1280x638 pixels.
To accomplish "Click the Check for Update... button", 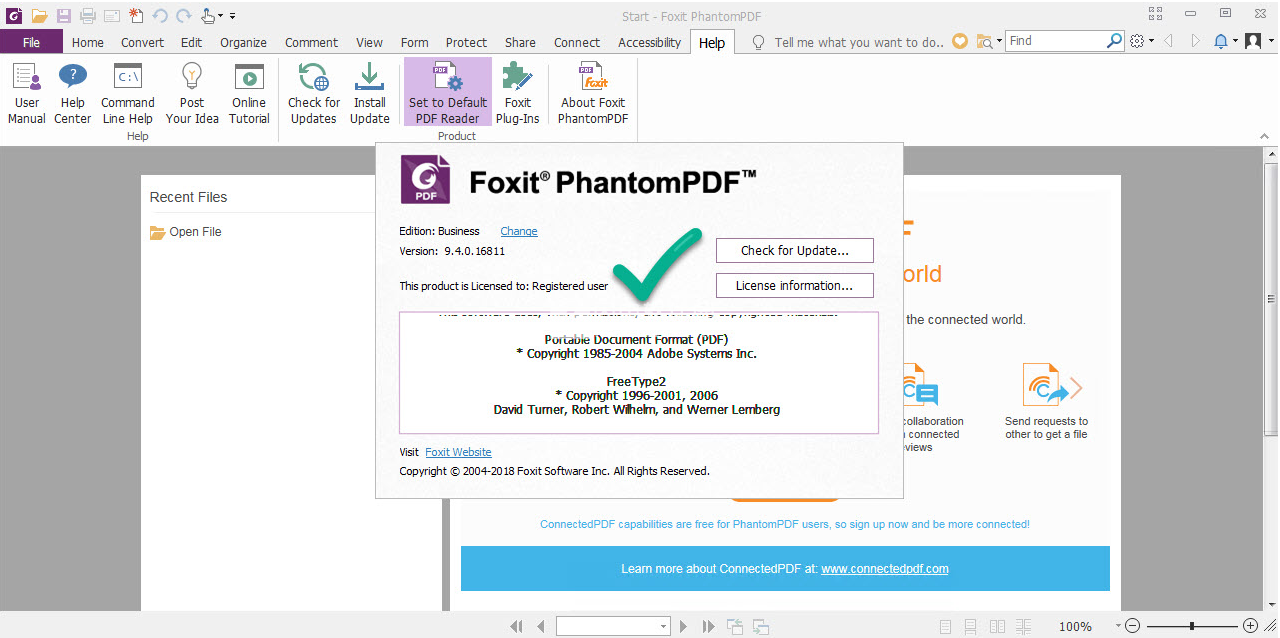I will click(x=795, y=250).
